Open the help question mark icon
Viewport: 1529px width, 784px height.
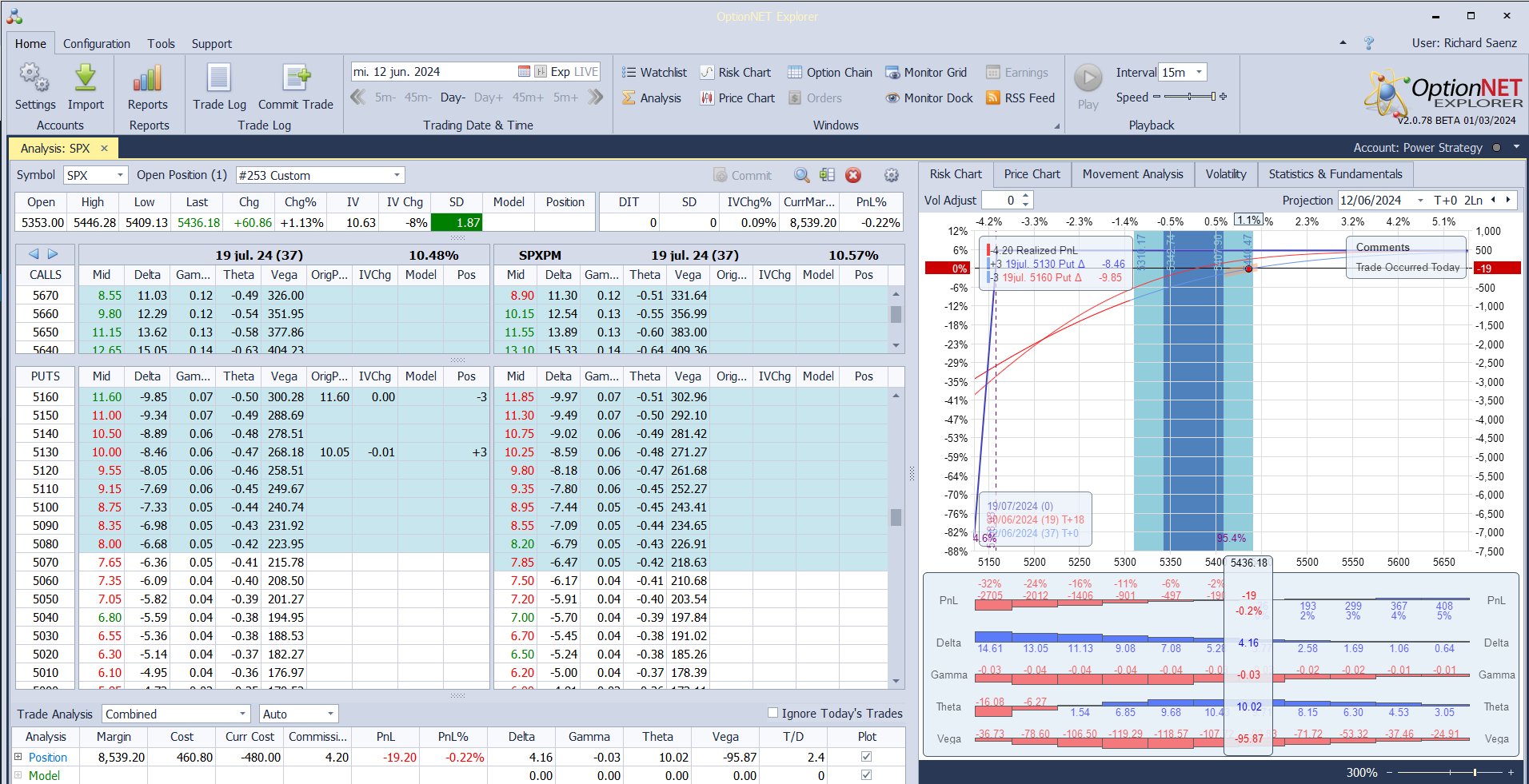1369,43
